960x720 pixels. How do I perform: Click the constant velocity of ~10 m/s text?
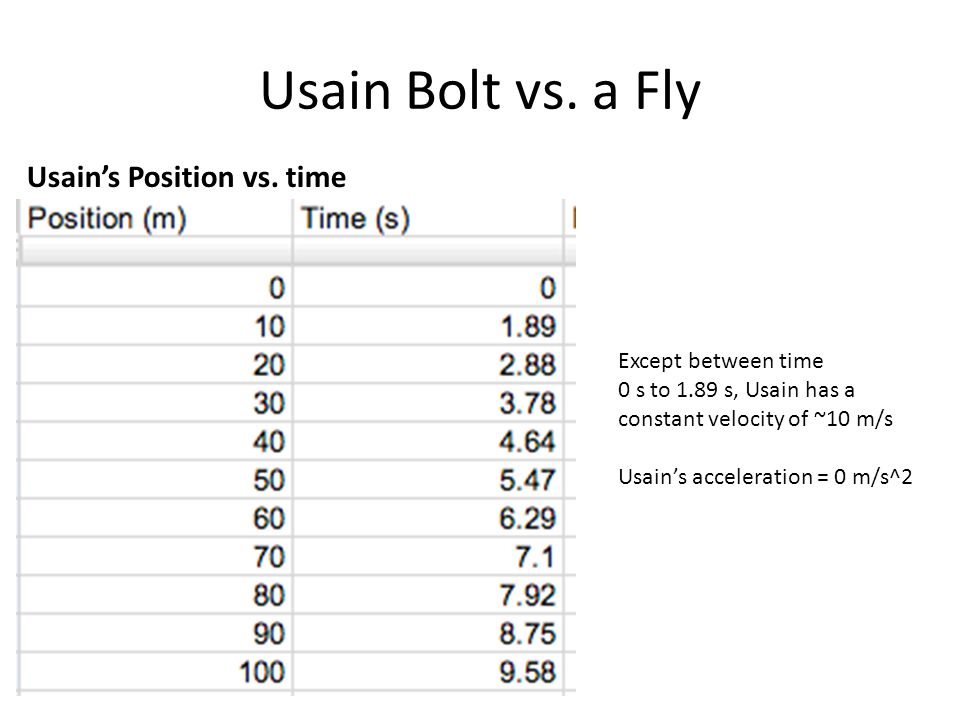click(x=756, y=419)
